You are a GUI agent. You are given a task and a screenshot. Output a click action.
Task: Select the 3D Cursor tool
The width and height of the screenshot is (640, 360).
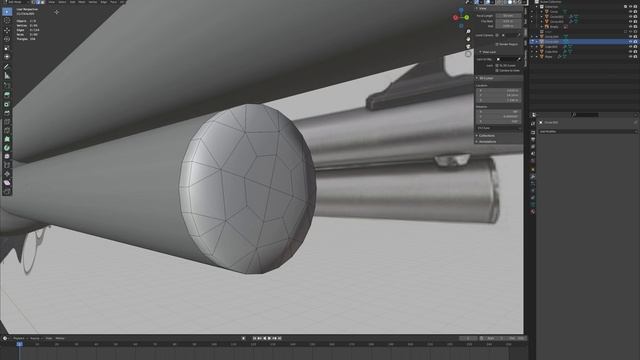pyautogui.click(x=7, y=20)
